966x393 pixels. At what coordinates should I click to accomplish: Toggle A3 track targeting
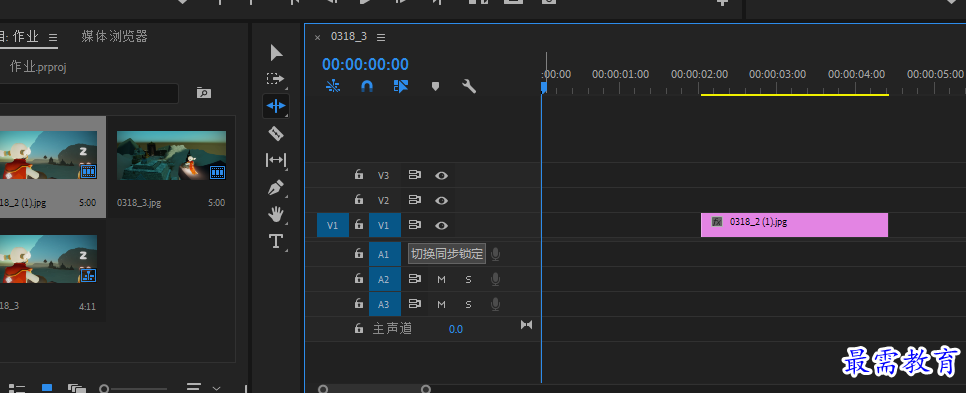pos(384,304)
